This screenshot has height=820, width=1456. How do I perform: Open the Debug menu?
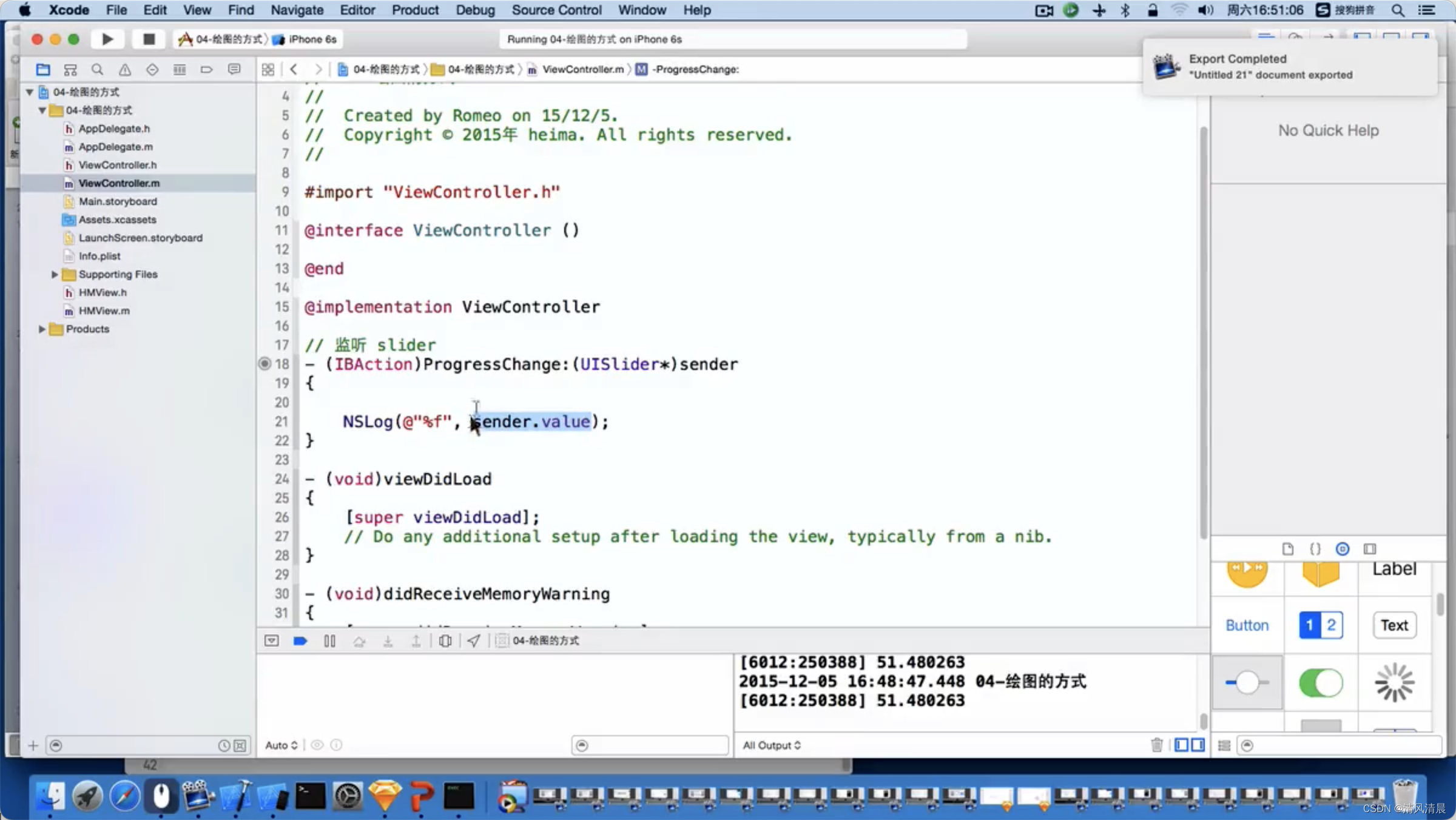474,10
